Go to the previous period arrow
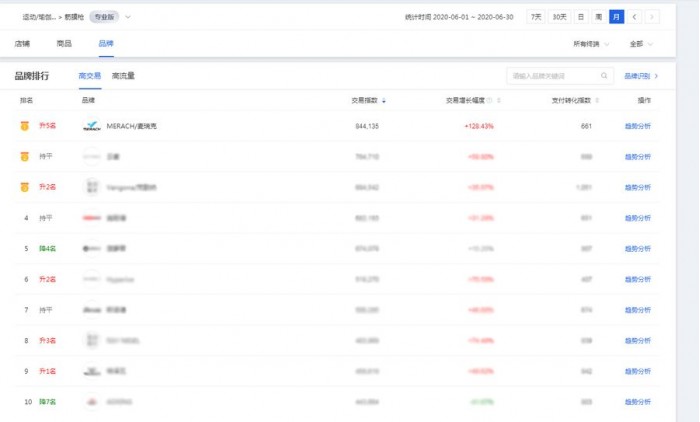 click(x=634, y=17)
